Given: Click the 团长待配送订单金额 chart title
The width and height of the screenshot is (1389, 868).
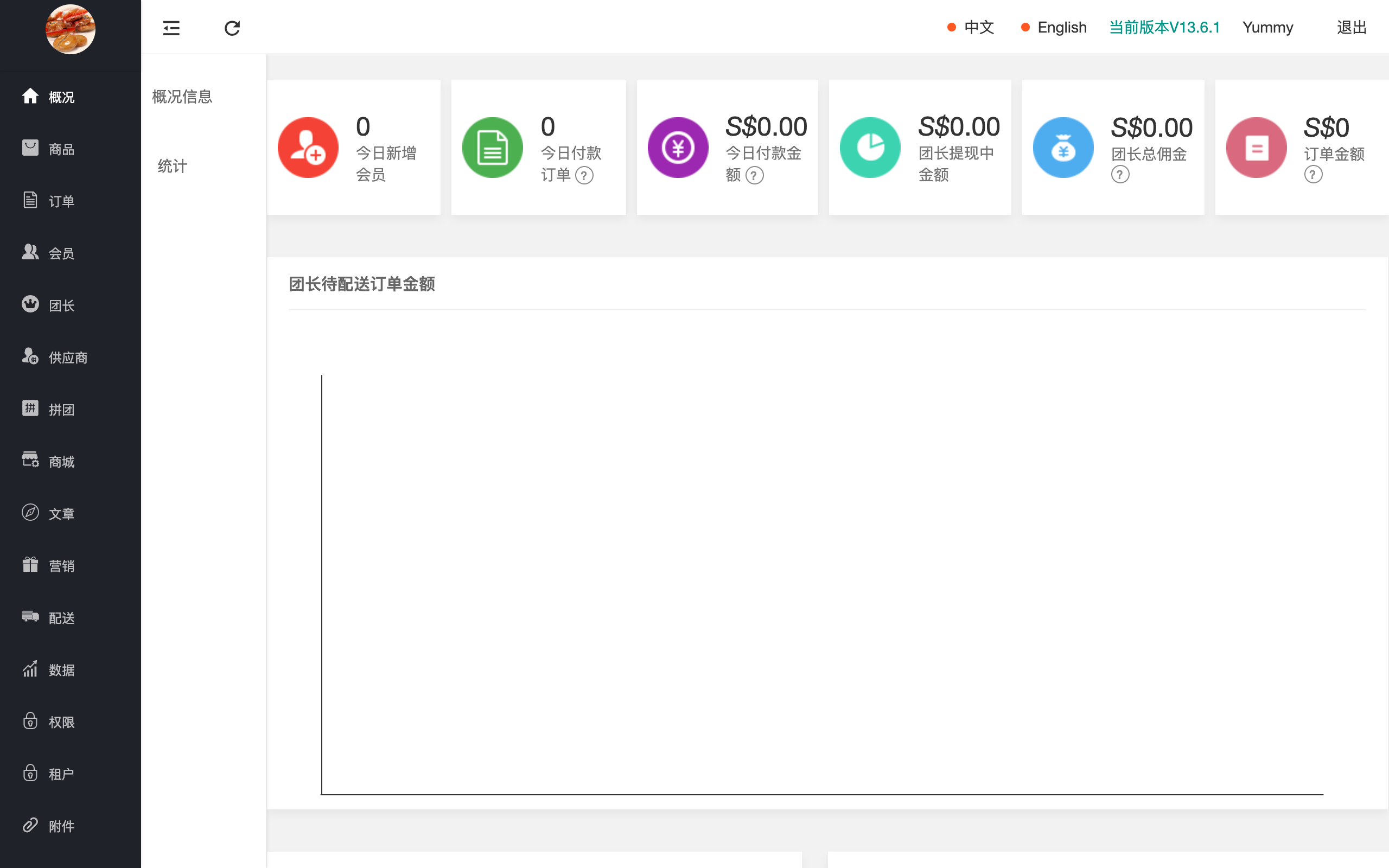Looking at the screenshot, I should (x=361, y=284).
